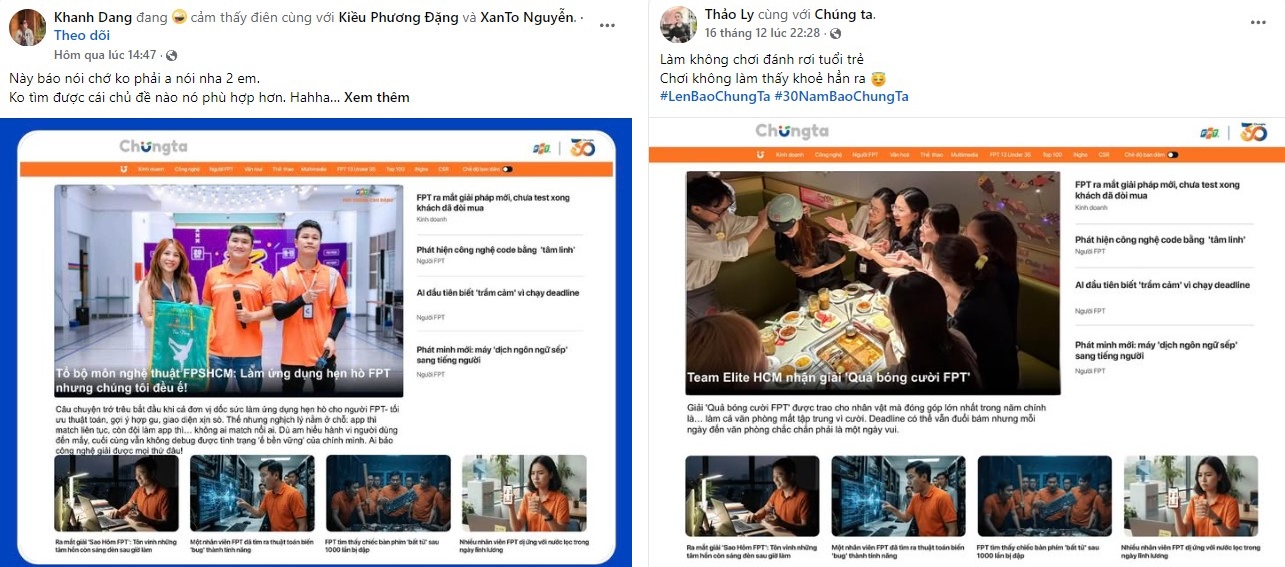
Task: Open the 'Team Elite HCM' group photo
Action: pos(873,282)
